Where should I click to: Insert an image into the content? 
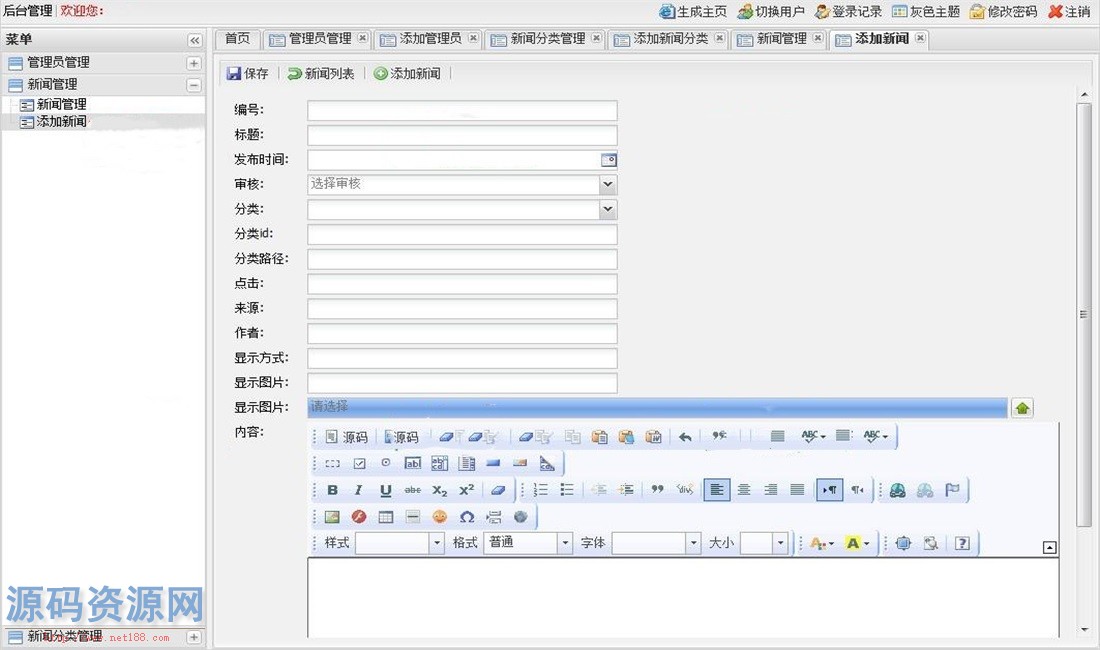(x=332, y=517)
